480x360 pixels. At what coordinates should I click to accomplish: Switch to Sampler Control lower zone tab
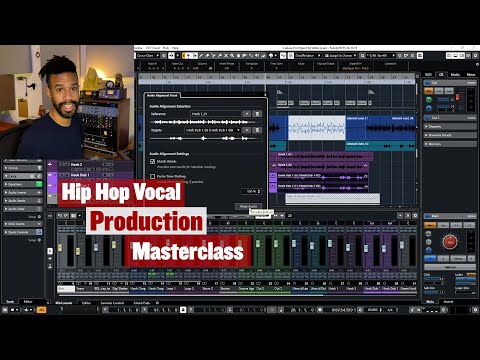click(112, 303)
